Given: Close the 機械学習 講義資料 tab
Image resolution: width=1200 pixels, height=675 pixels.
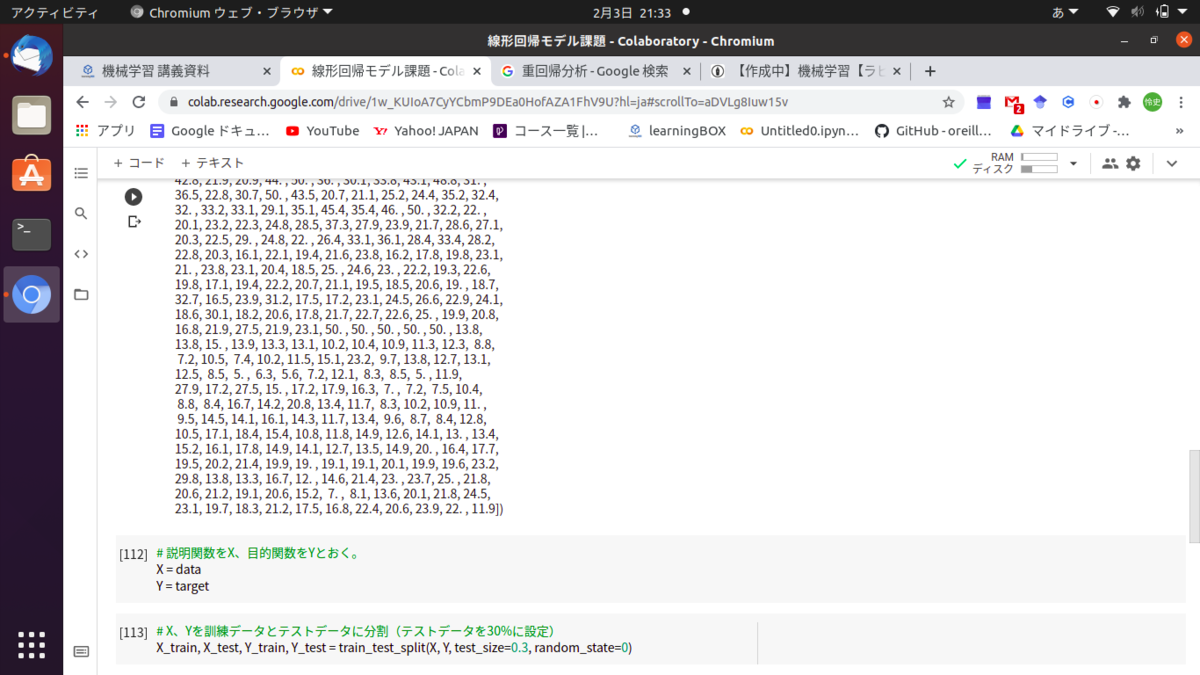Looking at the screenshot, I should [x=267, y=72].
